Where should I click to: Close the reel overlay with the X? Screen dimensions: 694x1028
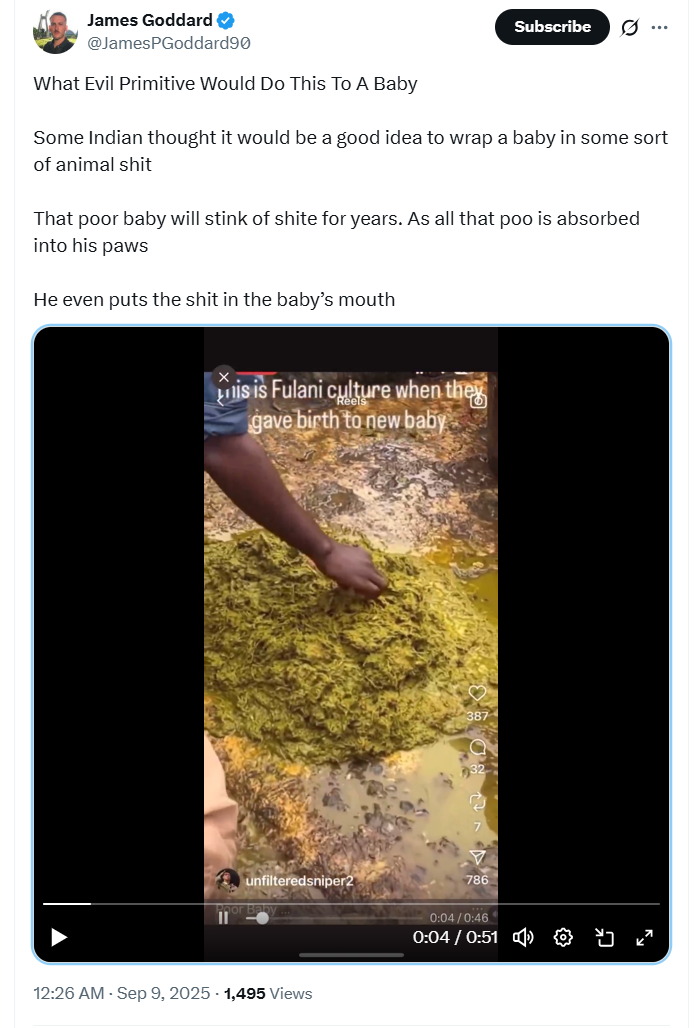point(224,377)
